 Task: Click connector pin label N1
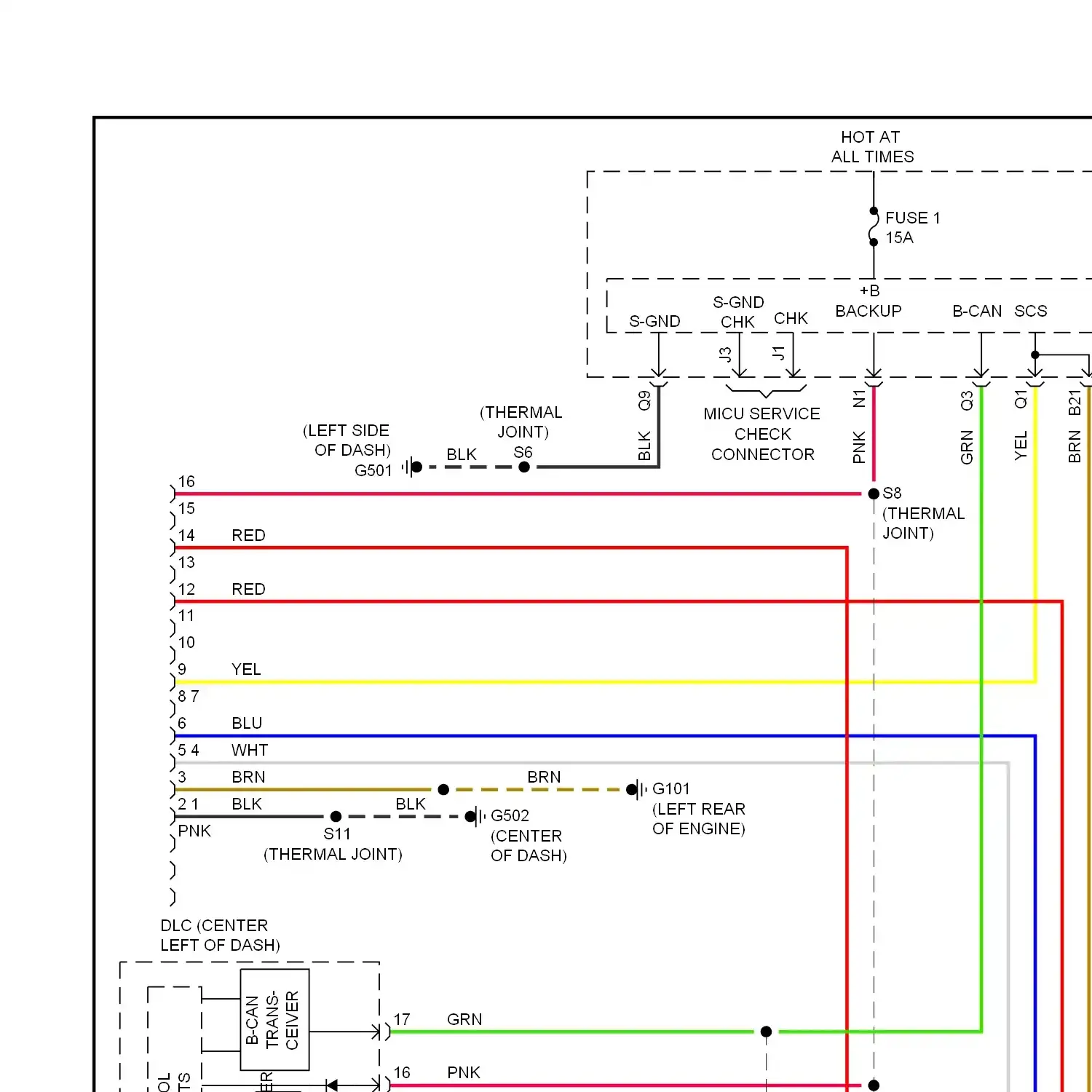click(859, 398)
